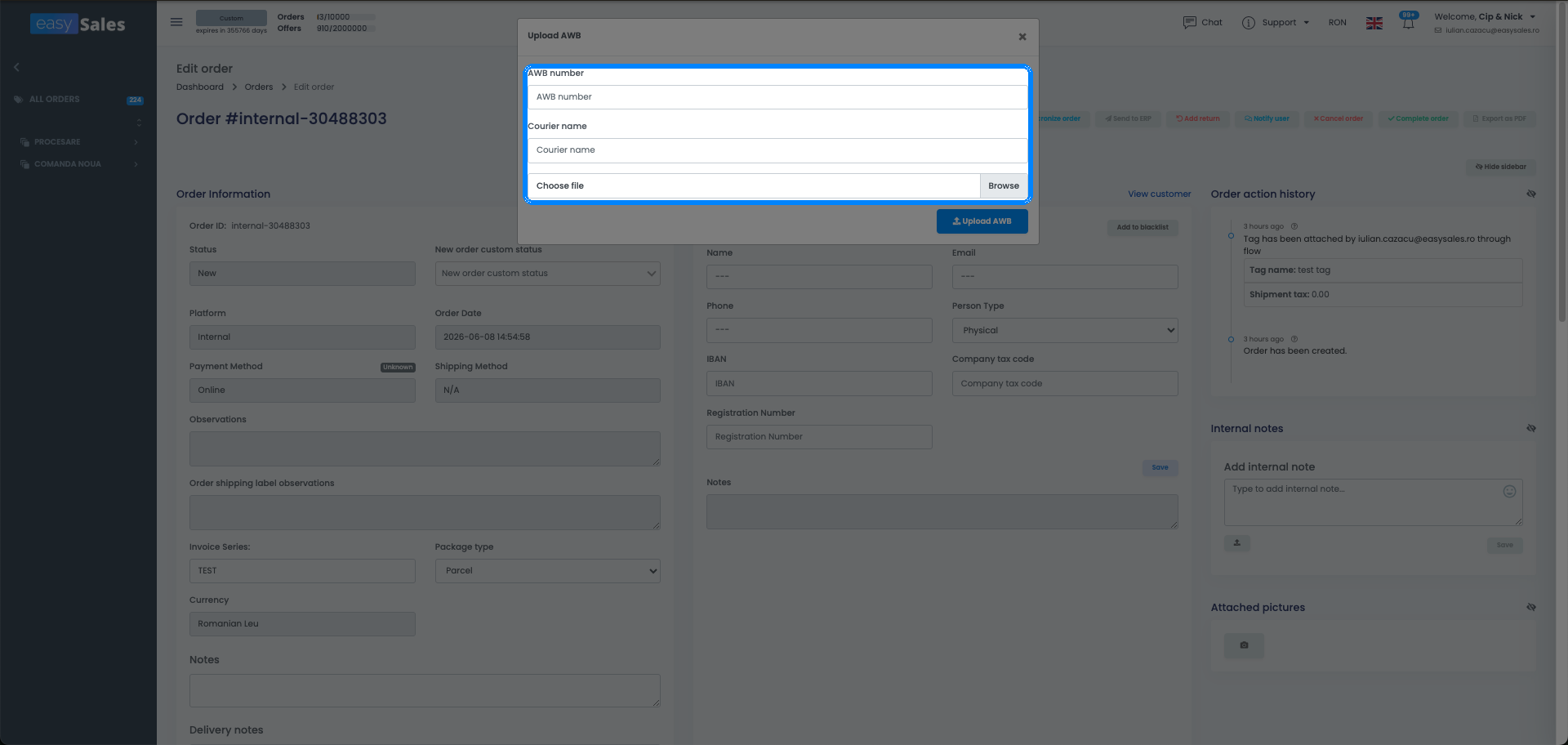Toggle visibility of Internal notes panel
Viewport: 1568px width, 745px height.
(1531, 429)
